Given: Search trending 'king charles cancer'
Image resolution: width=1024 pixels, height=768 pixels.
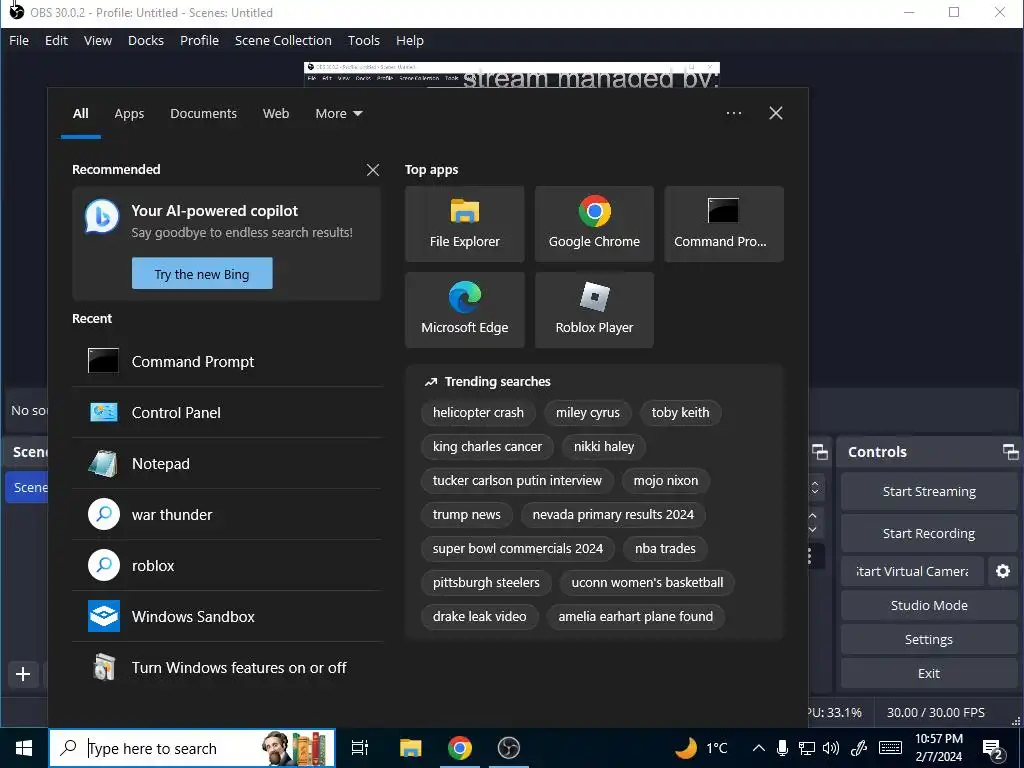Looking at the screenshot, I should click(x=487, y=447).
